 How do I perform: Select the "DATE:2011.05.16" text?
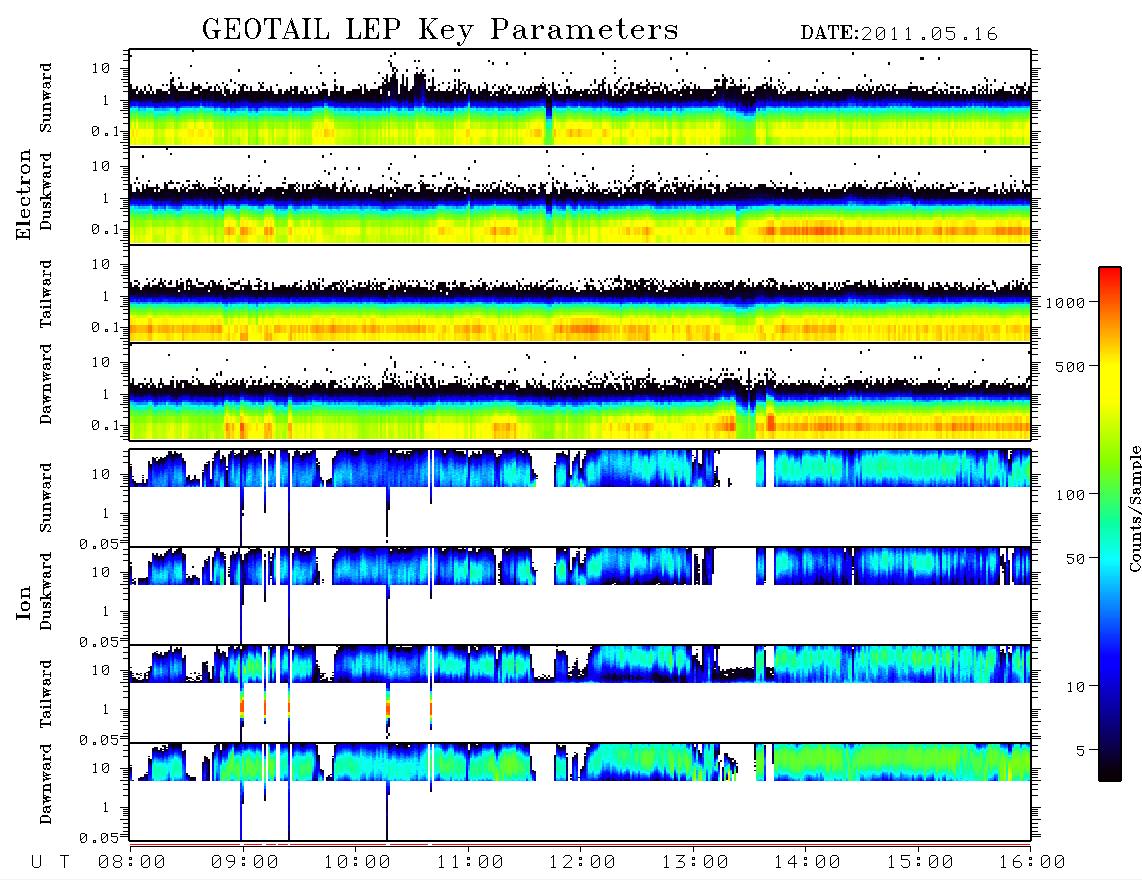point(899,34)
